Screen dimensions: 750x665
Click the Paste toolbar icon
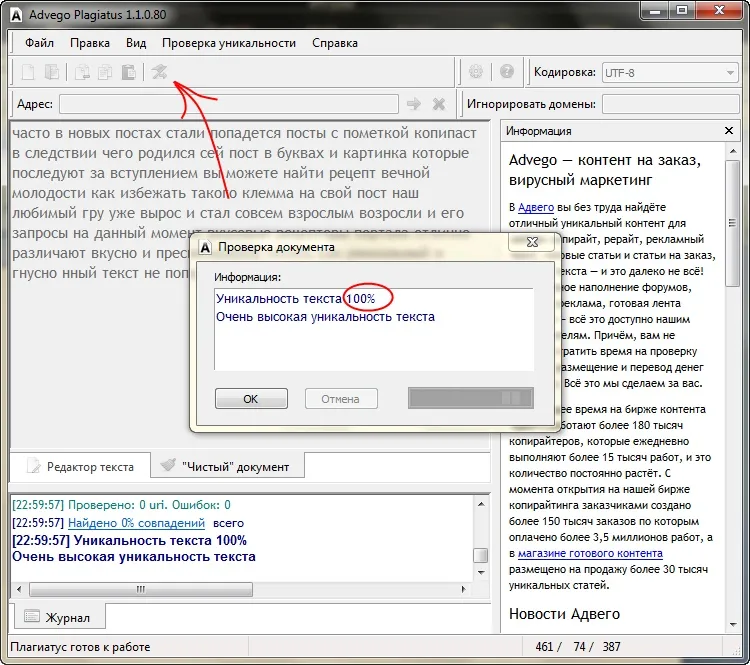(x=128, y=72)
